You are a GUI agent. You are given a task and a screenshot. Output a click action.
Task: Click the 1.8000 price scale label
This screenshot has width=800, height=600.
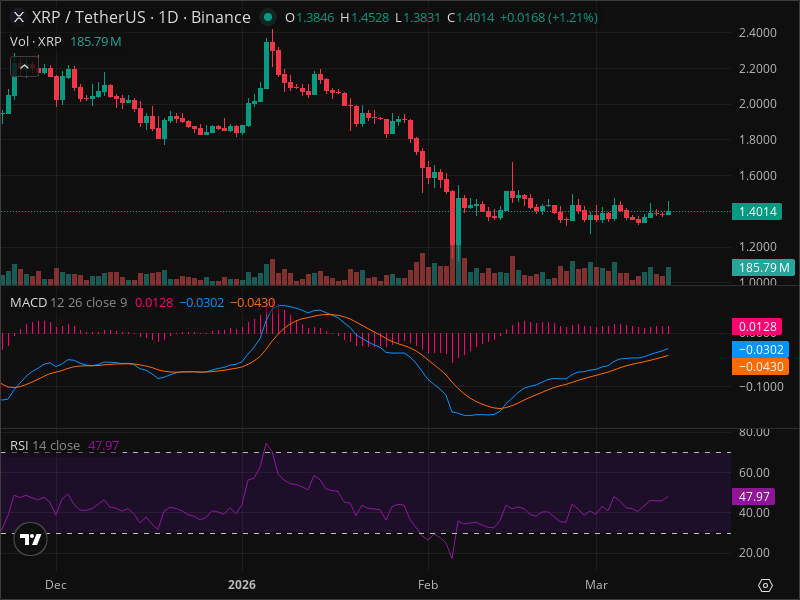point(758,139)
